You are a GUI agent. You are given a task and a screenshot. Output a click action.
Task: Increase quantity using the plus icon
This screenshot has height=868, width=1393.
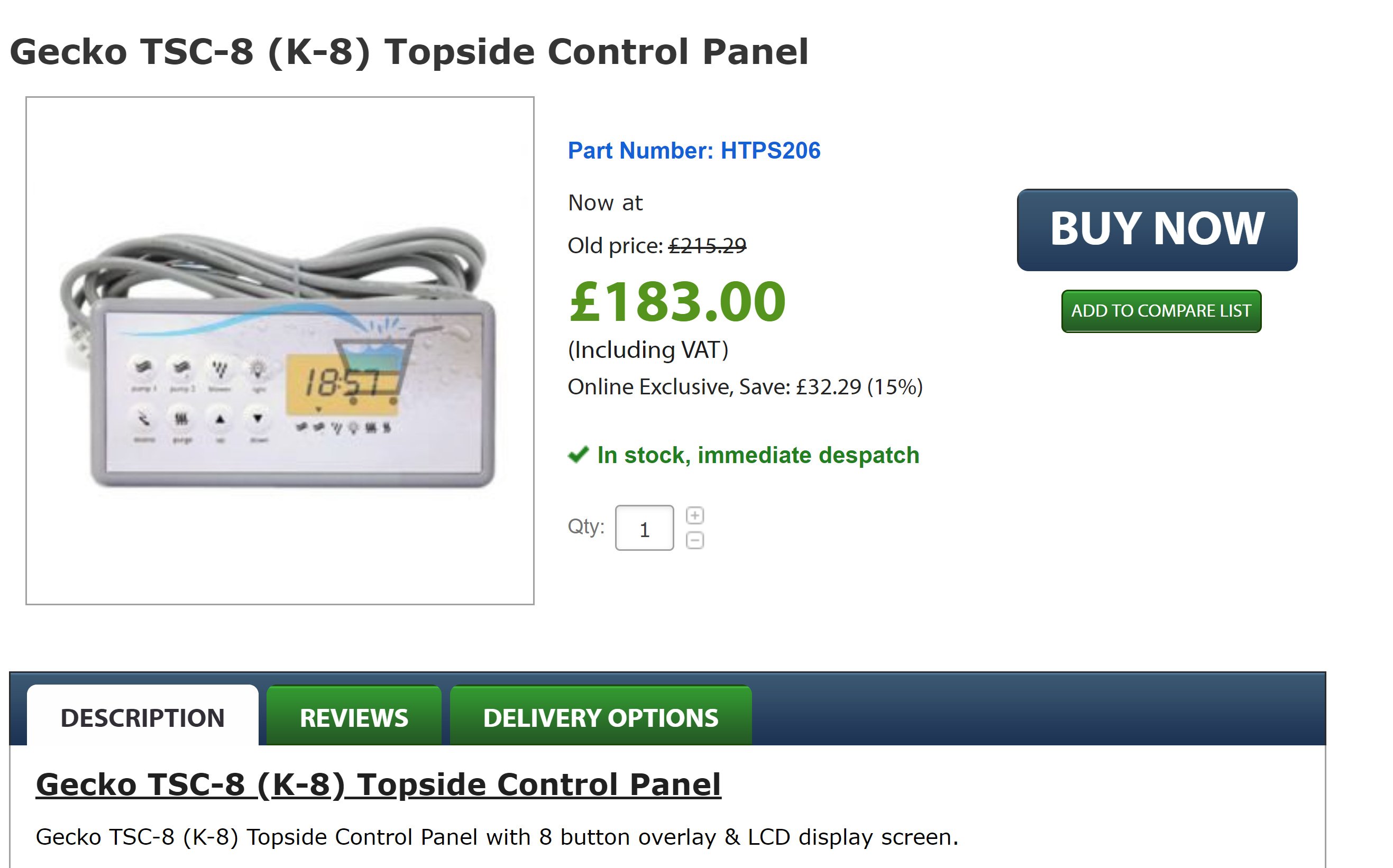(696, 514)
